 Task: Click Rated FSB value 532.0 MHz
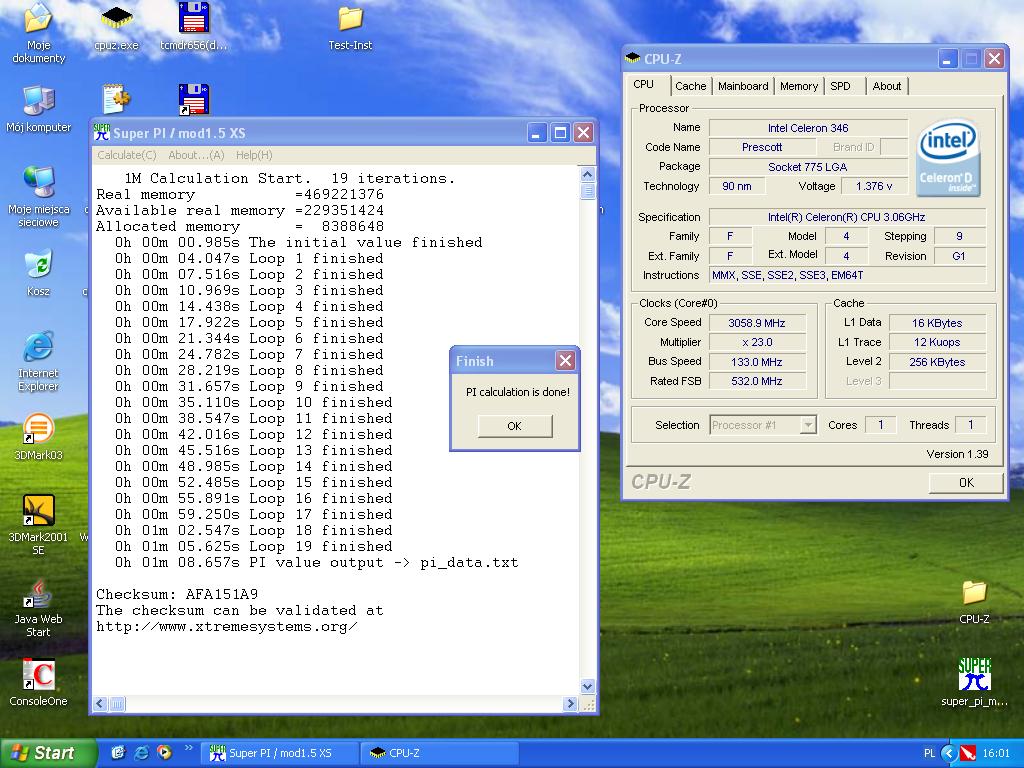click(x=757, y=381)
